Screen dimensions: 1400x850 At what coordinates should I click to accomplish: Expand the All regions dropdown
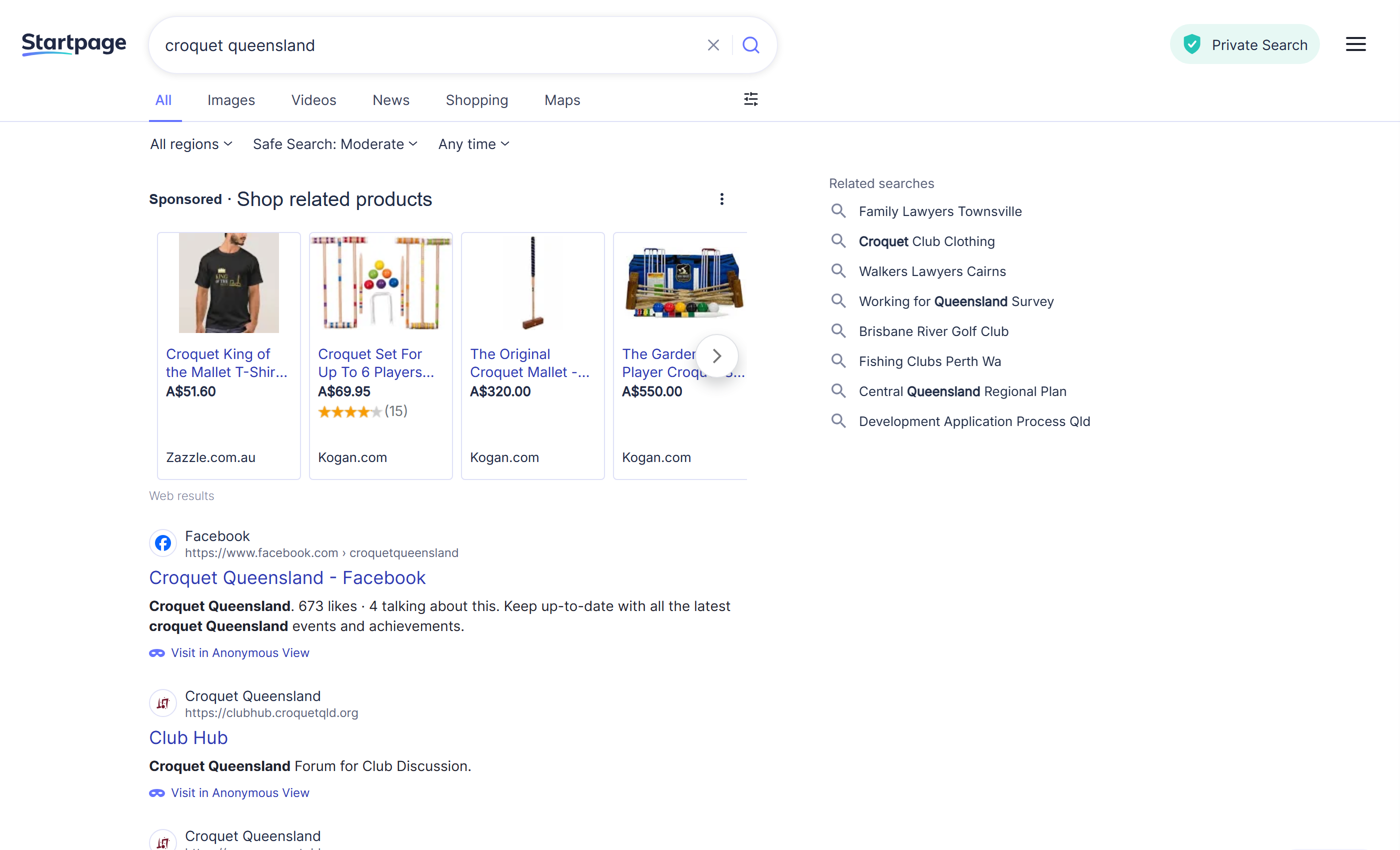tap(191, 144)
